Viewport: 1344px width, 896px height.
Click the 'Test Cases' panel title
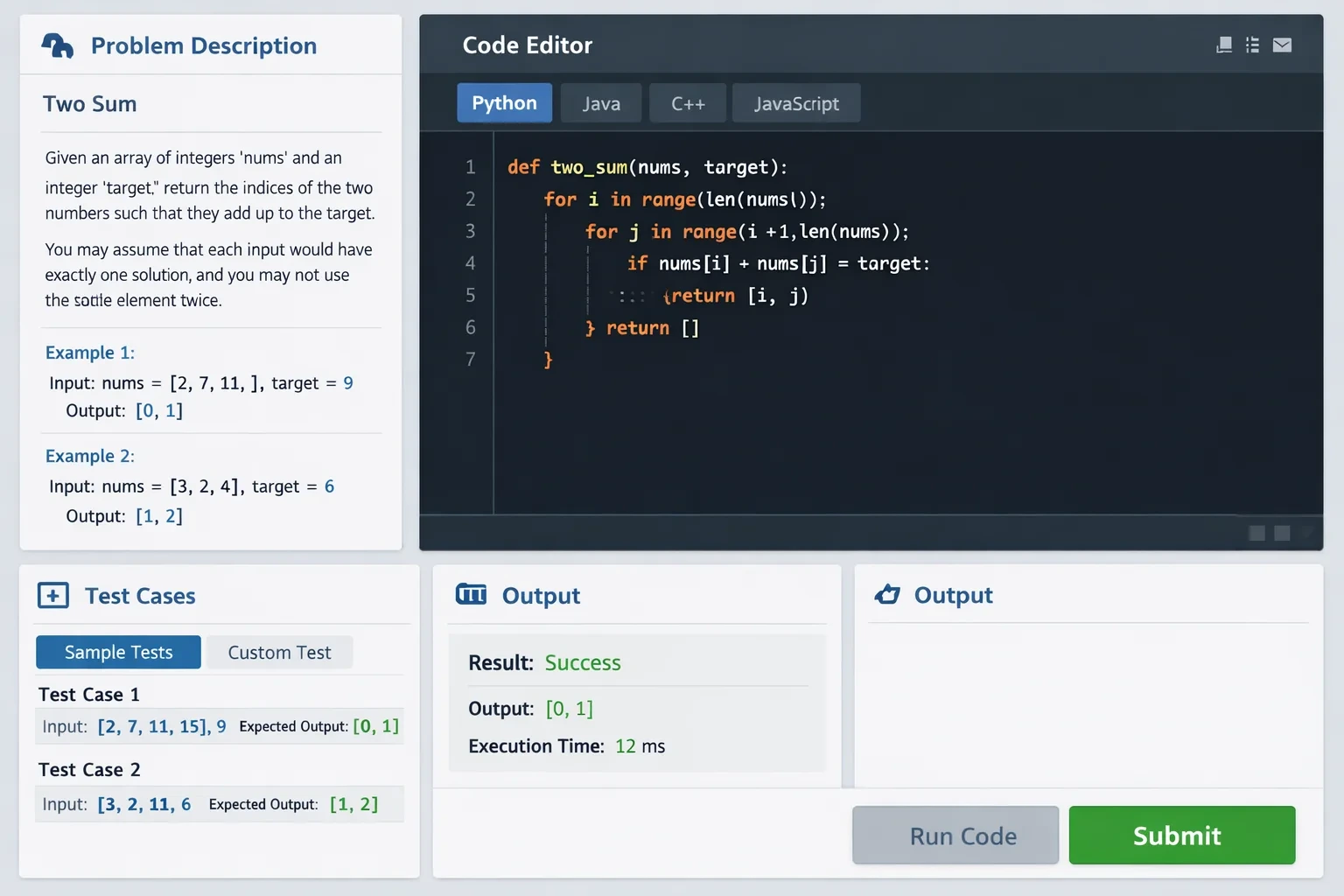click(140, 596)
